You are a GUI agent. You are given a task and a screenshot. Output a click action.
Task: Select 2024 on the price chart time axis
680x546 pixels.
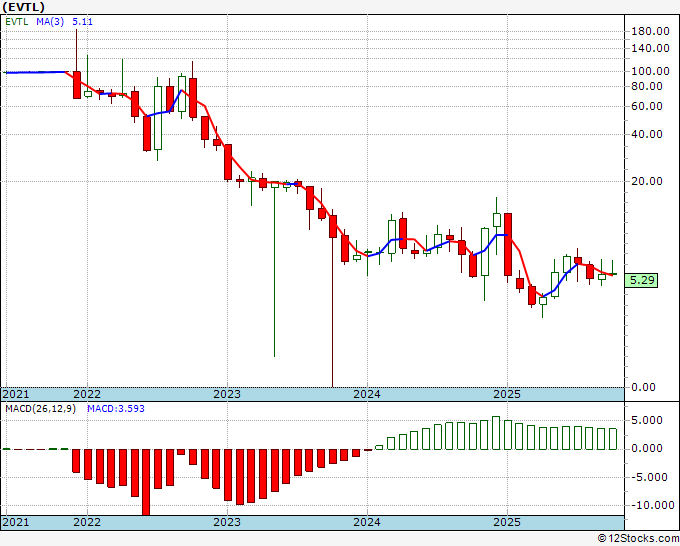(367, 394)
